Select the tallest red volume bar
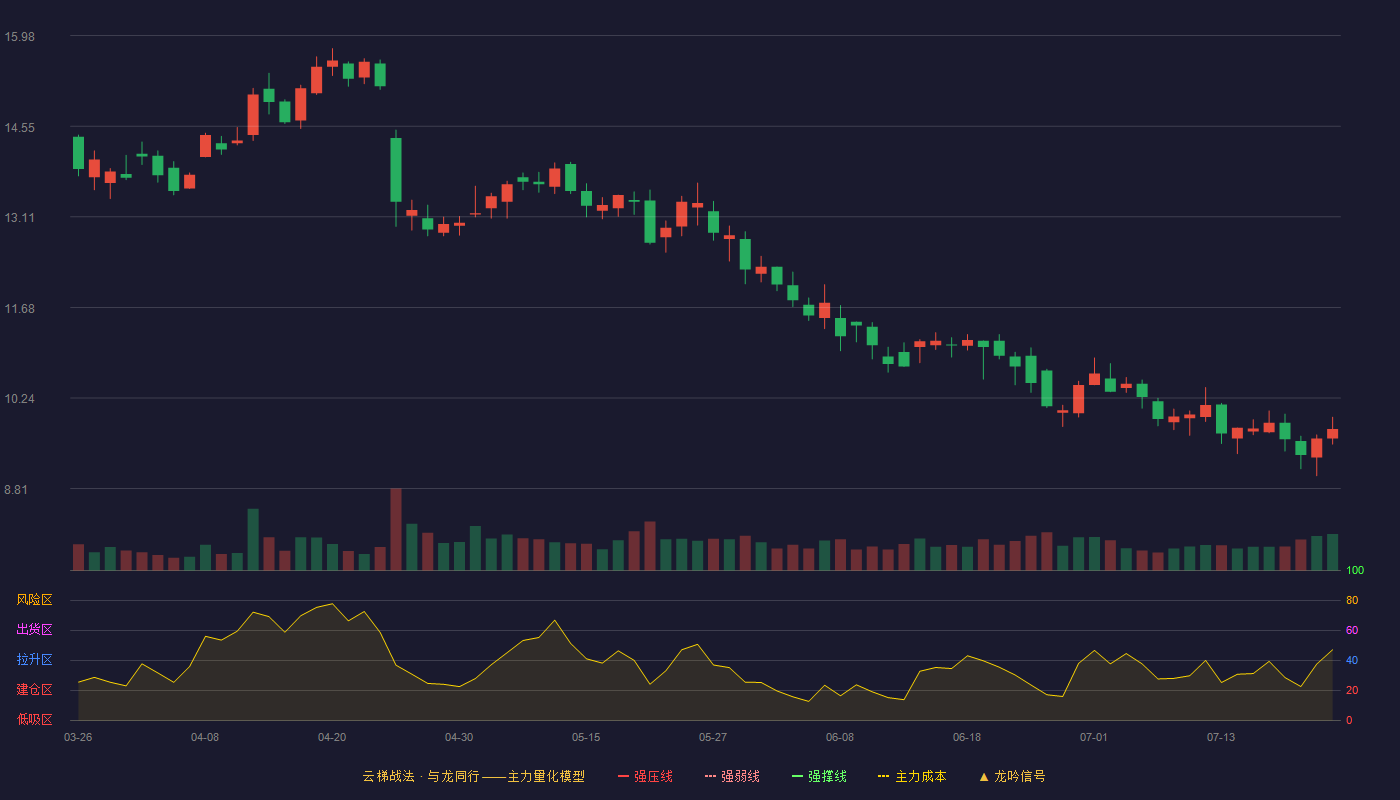 [x=396, y=530]
